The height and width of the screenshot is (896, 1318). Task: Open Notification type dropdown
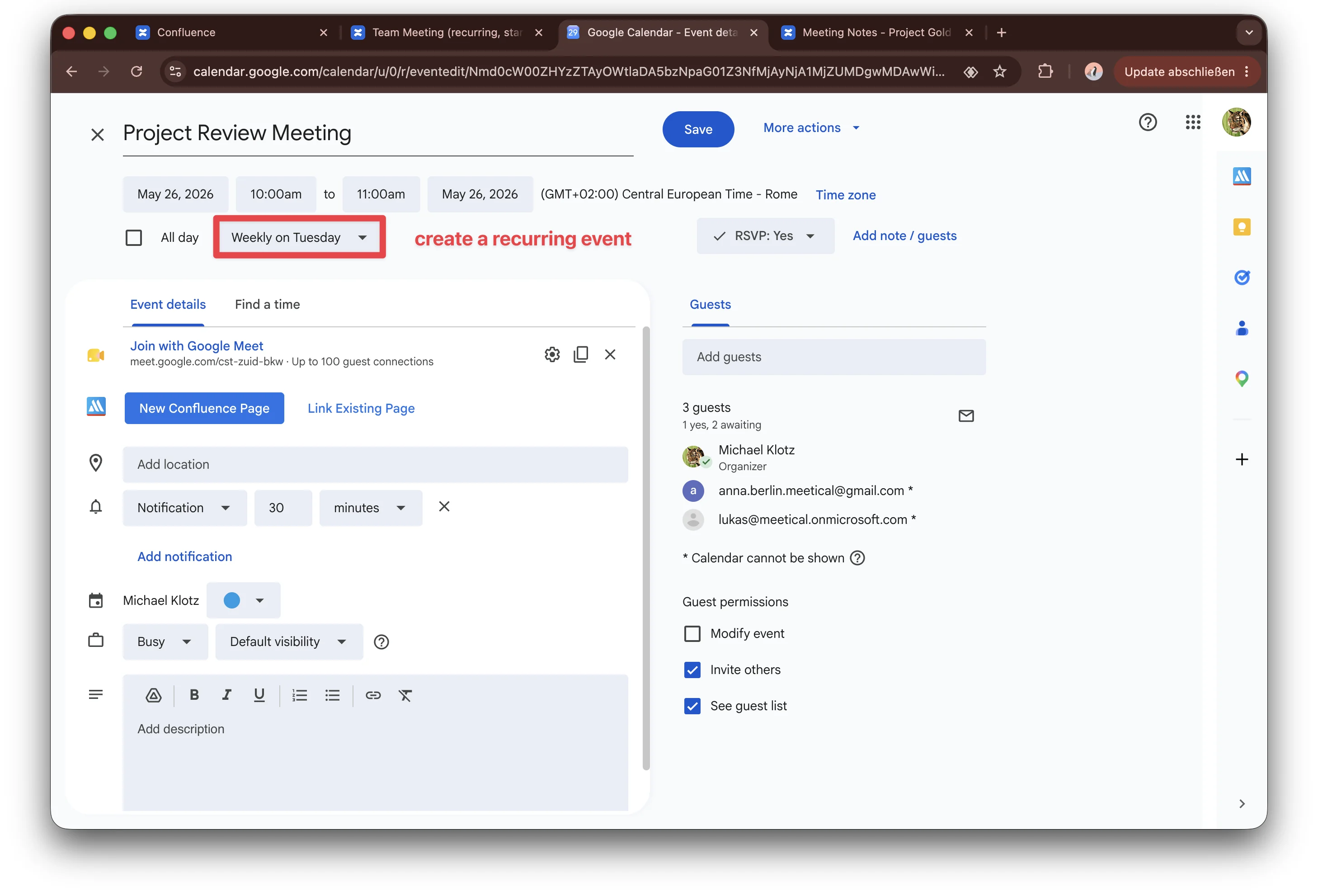(x=185, y=508)
